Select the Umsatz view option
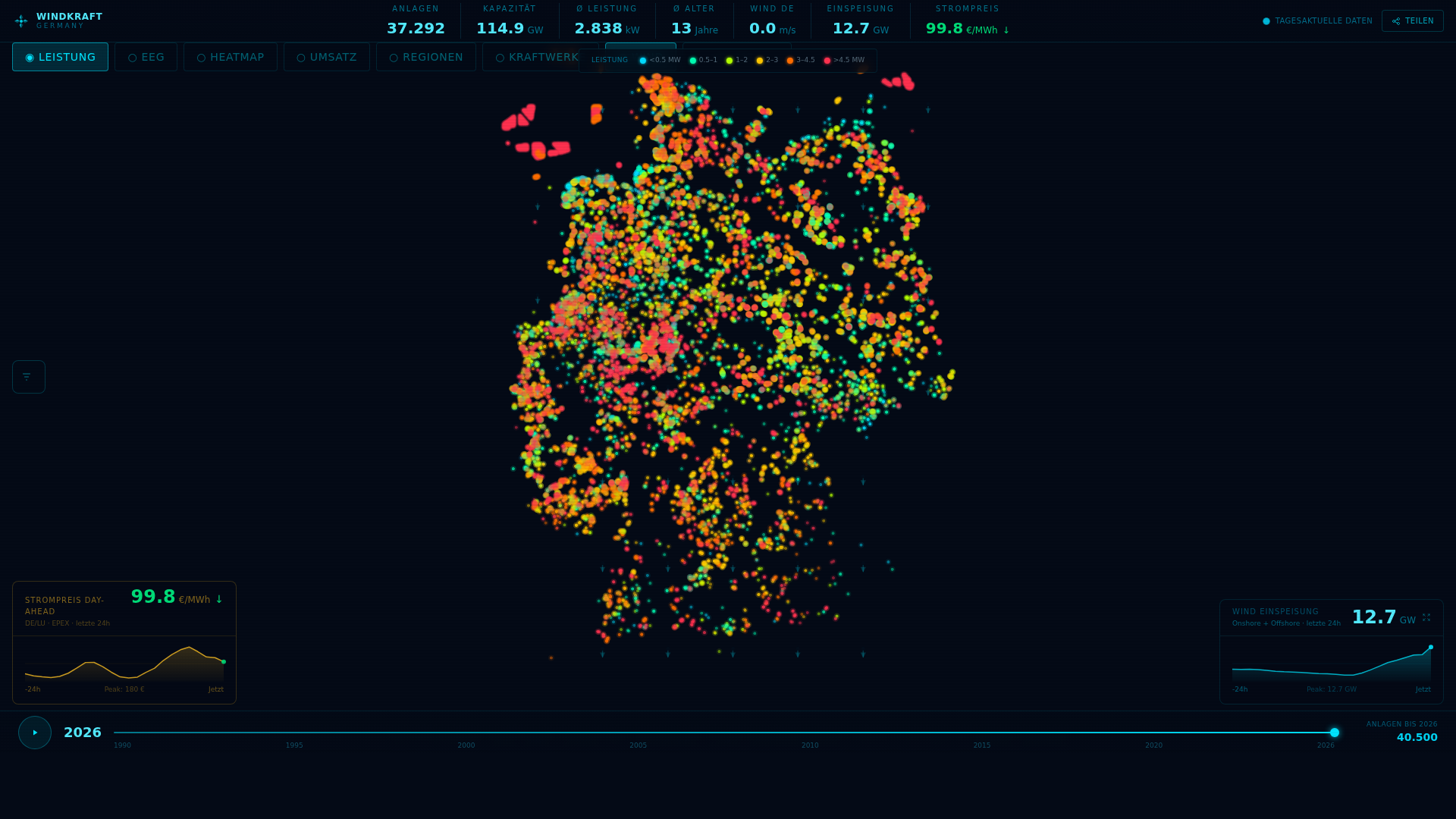The height and width of the screenshot is (819, 1456). pyautogui.click(x=326, y=57)
